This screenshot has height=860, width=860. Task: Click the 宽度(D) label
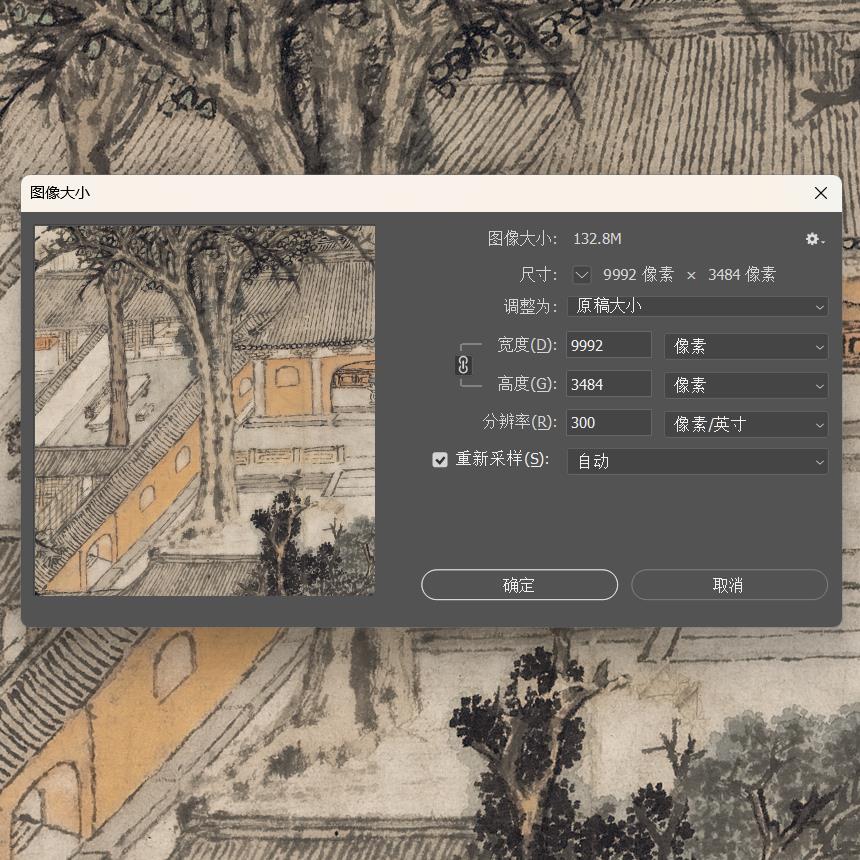(x=527, y=346)
